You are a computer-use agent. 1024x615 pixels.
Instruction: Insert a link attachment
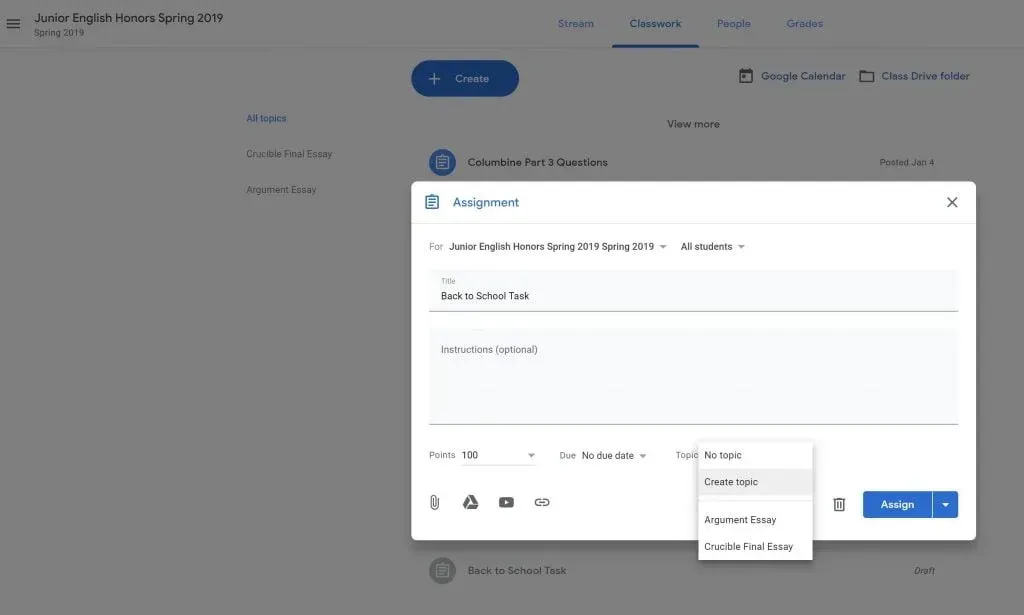pos(542,503)
